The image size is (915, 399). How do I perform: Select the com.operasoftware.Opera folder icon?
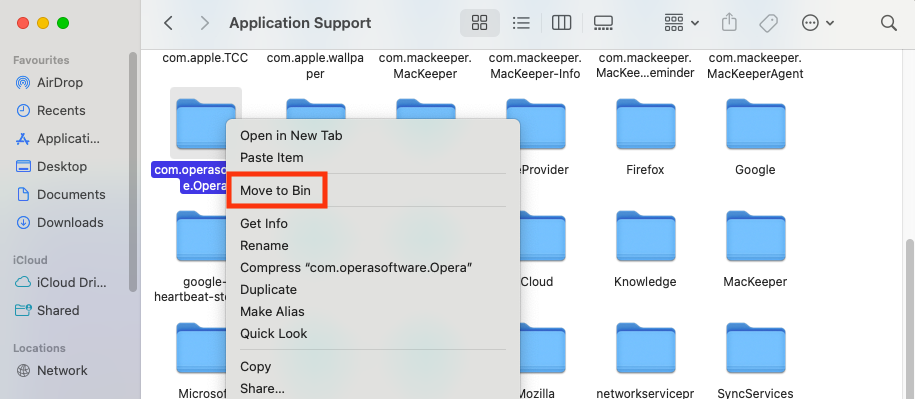pyautogui.click(x=200, y=123)
